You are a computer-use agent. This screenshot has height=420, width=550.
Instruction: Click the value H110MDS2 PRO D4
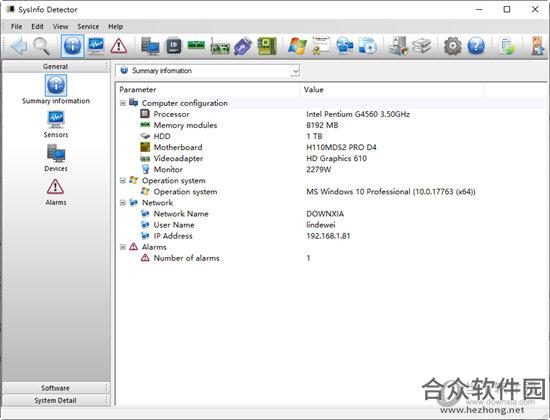click(341, 147)
